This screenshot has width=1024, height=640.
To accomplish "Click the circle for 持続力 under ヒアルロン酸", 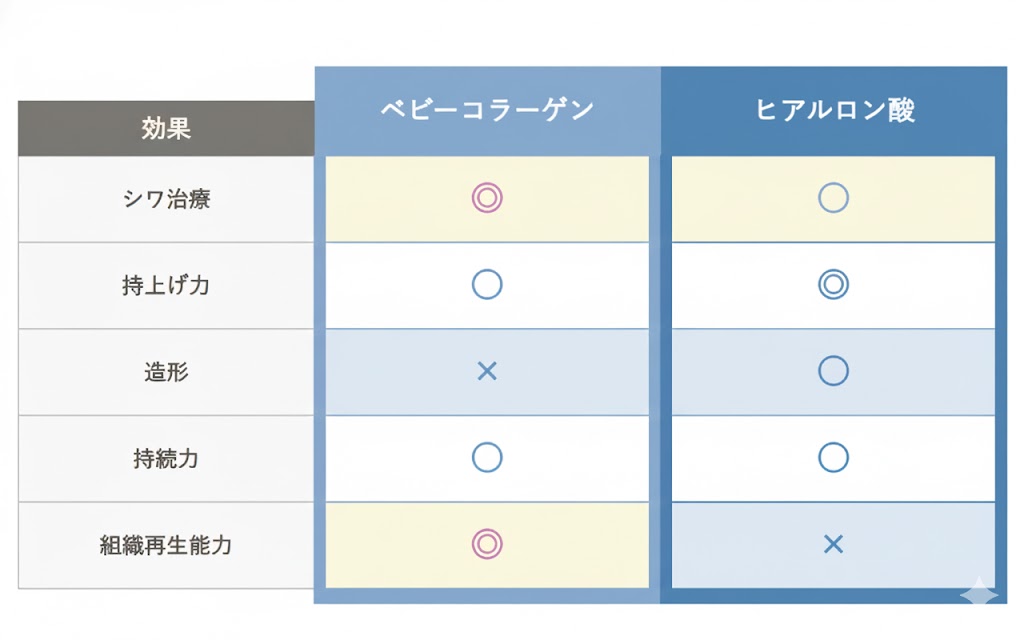I will pos(833,458).
